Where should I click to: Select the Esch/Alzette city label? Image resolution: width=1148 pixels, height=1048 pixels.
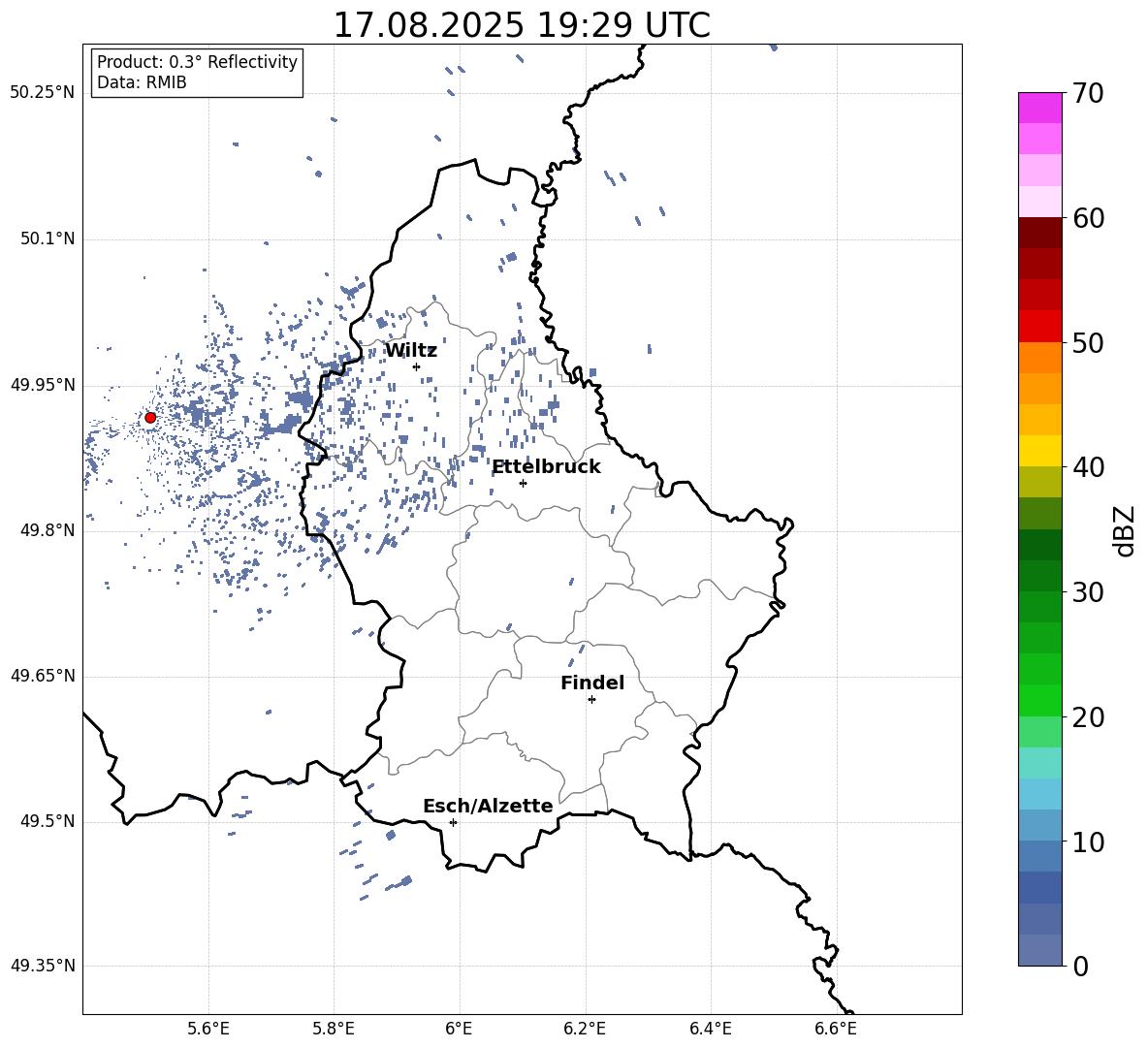click(488, 806)
